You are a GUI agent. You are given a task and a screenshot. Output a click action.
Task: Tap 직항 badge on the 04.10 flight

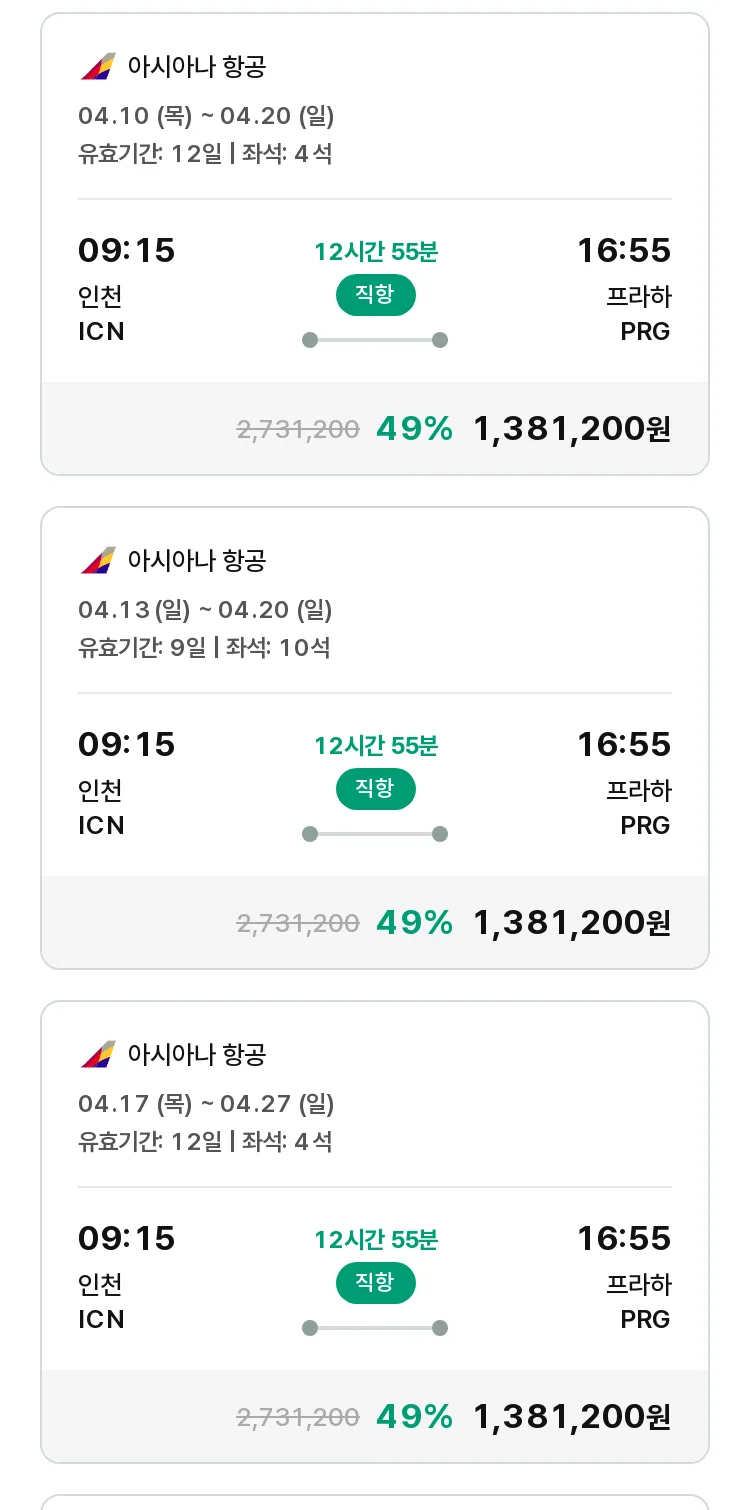point(375,295)
